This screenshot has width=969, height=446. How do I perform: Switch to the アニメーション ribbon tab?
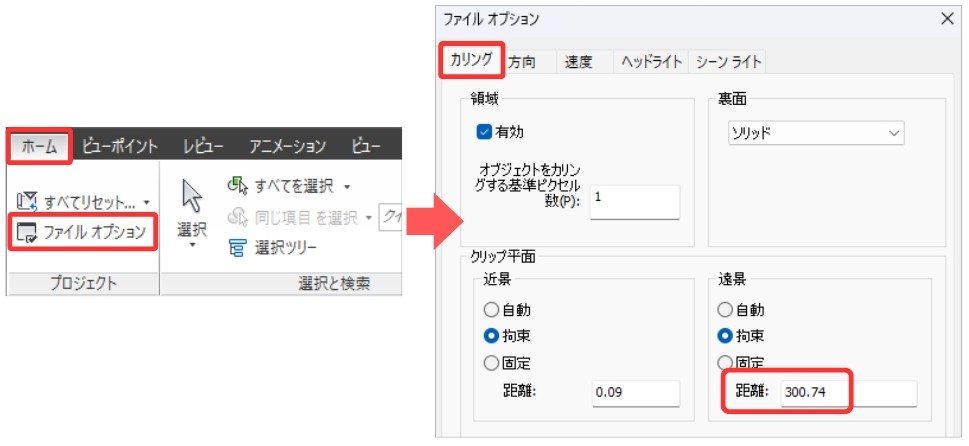pyautogui.click(x=287, y=146)
